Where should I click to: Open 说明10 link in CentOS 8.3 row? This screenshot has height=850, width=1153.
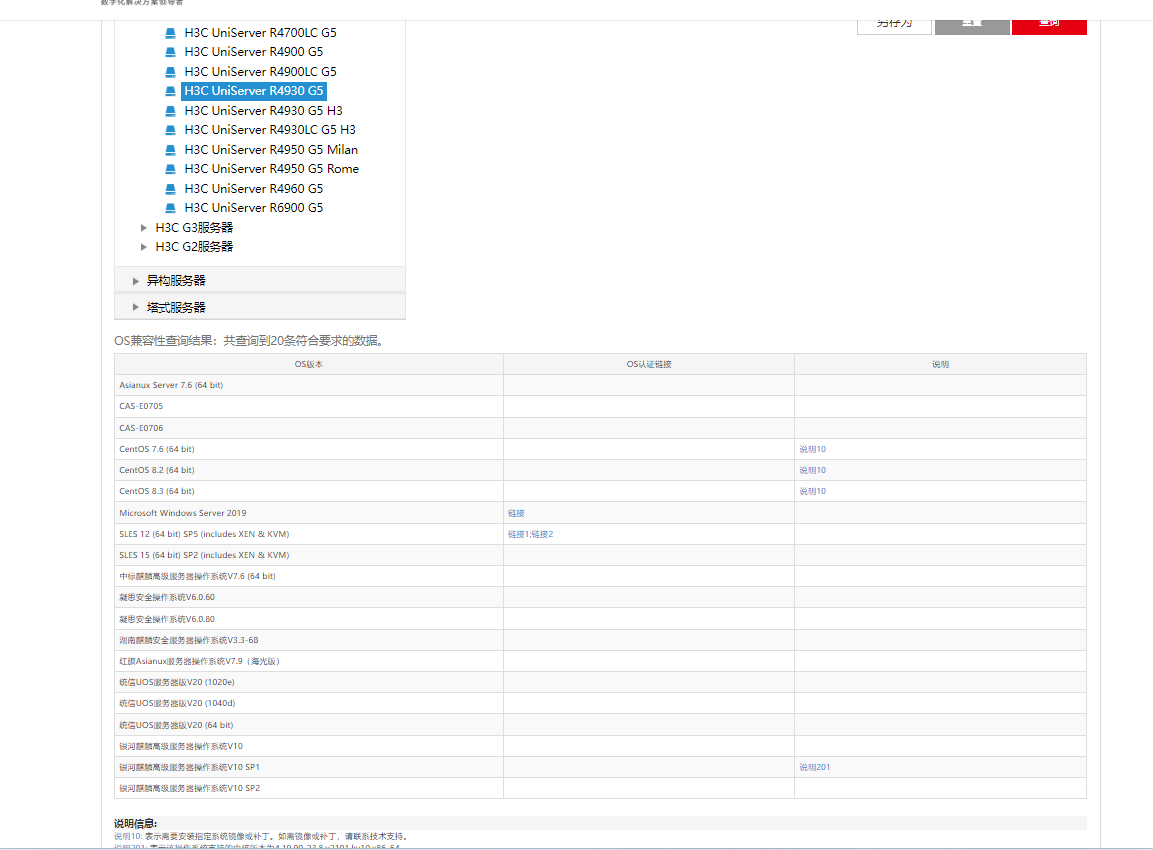pos(813,491)
